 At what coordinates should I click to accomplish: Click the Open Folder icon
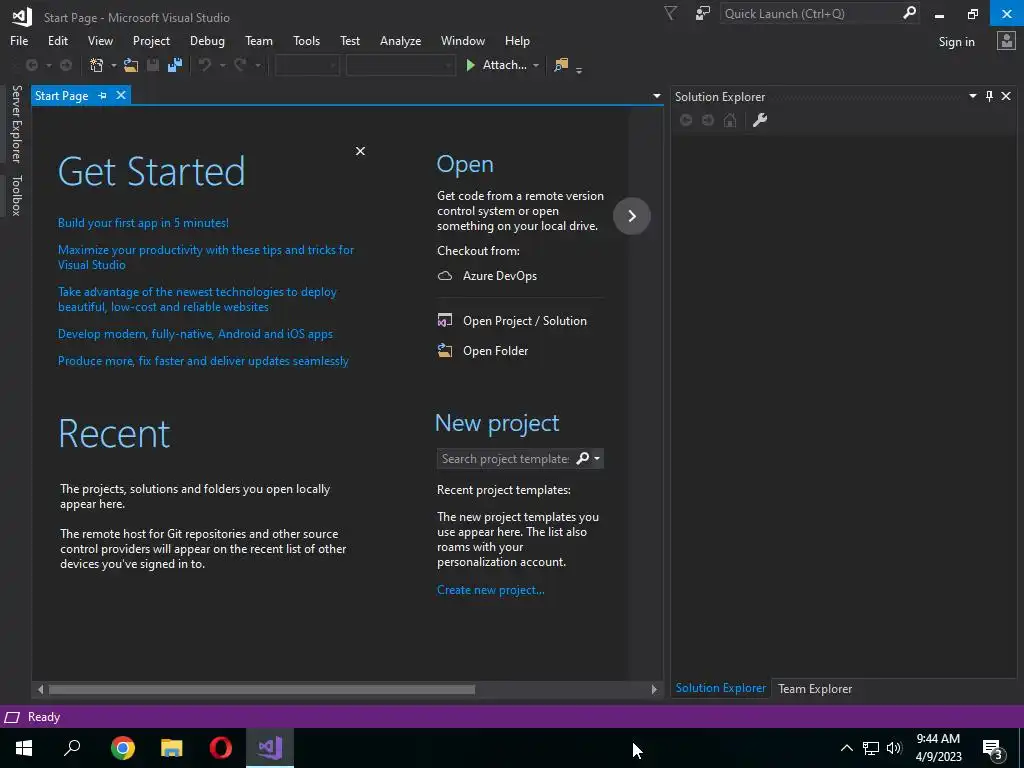pos(445,351)
